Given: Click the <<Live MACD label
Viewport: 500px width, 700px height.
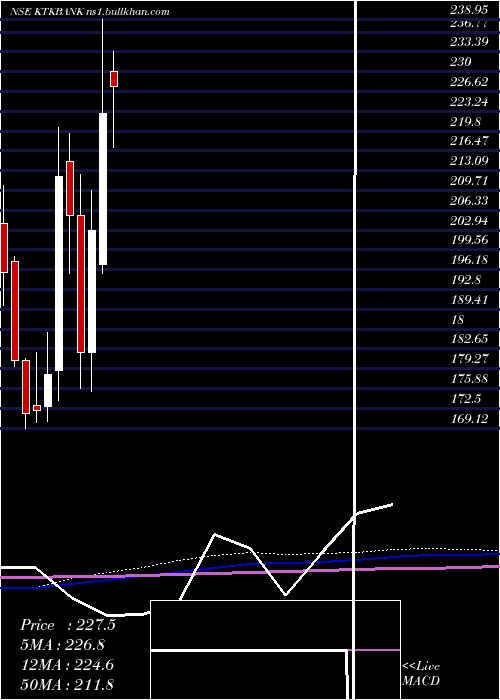Looking at the screenshot, I should [x=421, y=674].
